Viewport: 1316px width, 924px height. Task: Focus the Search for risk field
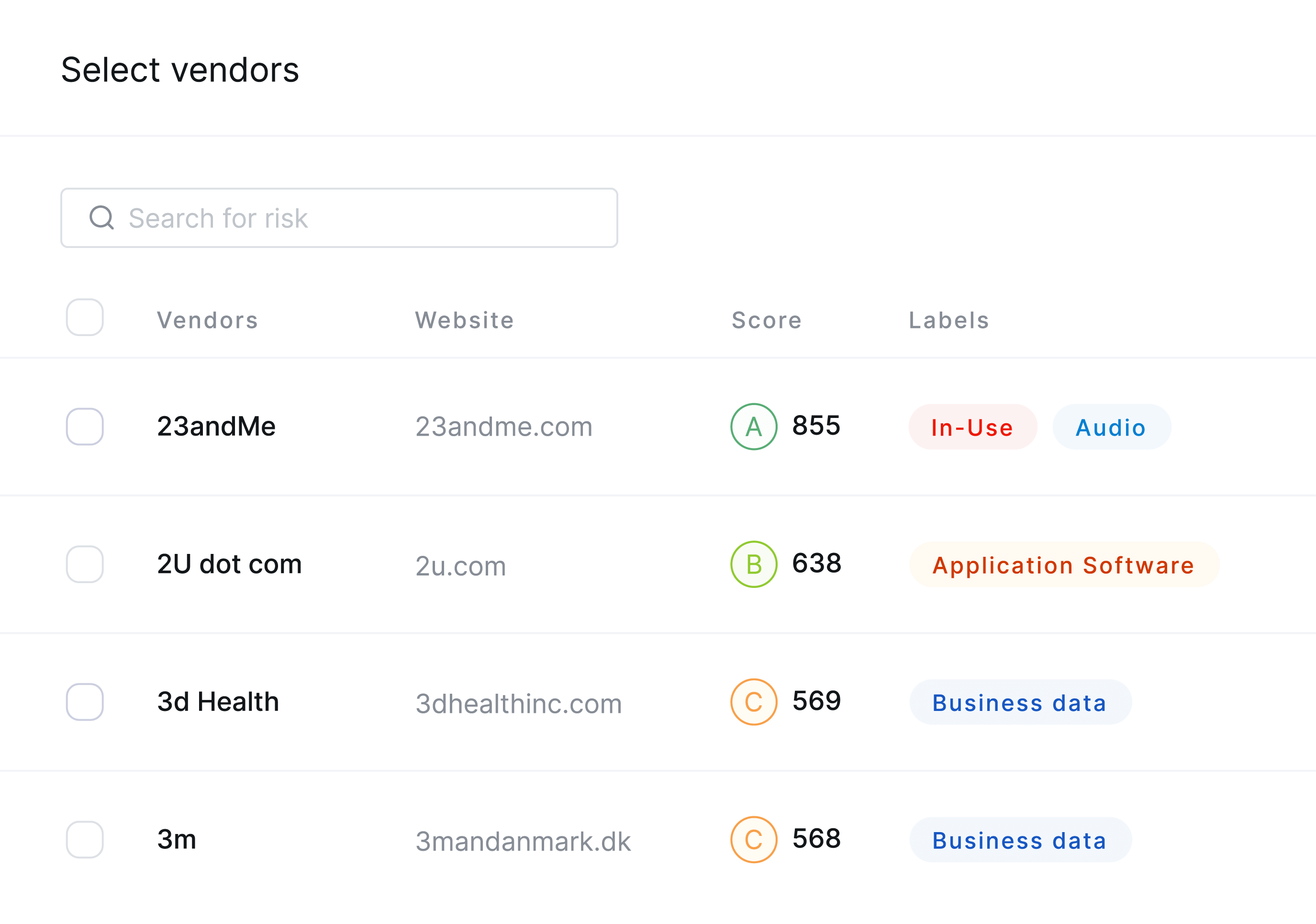(339, 218)
